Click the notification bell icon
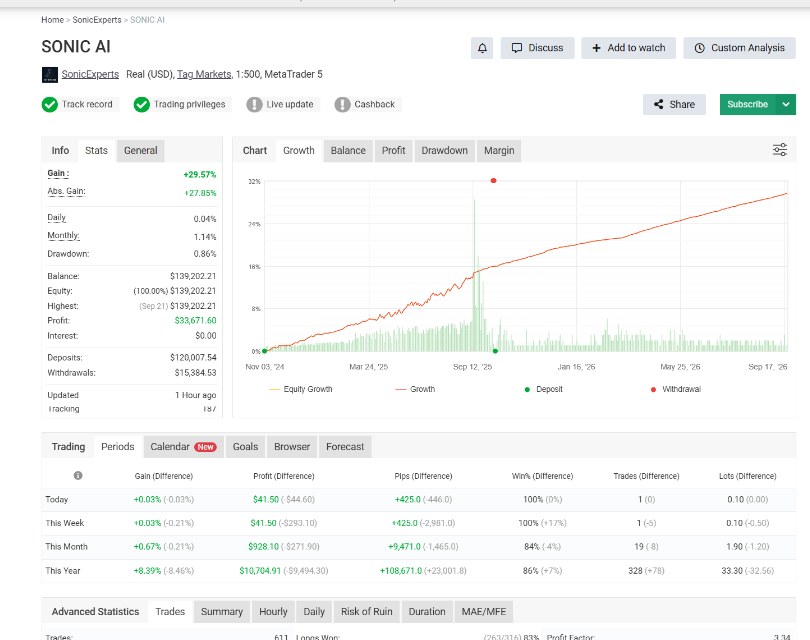This screenshot has height=640, width=810. point(482,48)
